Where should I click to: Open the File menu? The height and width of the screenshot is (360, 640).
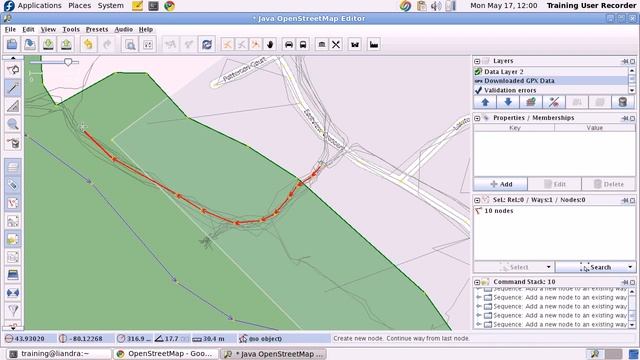click(10, 29)
